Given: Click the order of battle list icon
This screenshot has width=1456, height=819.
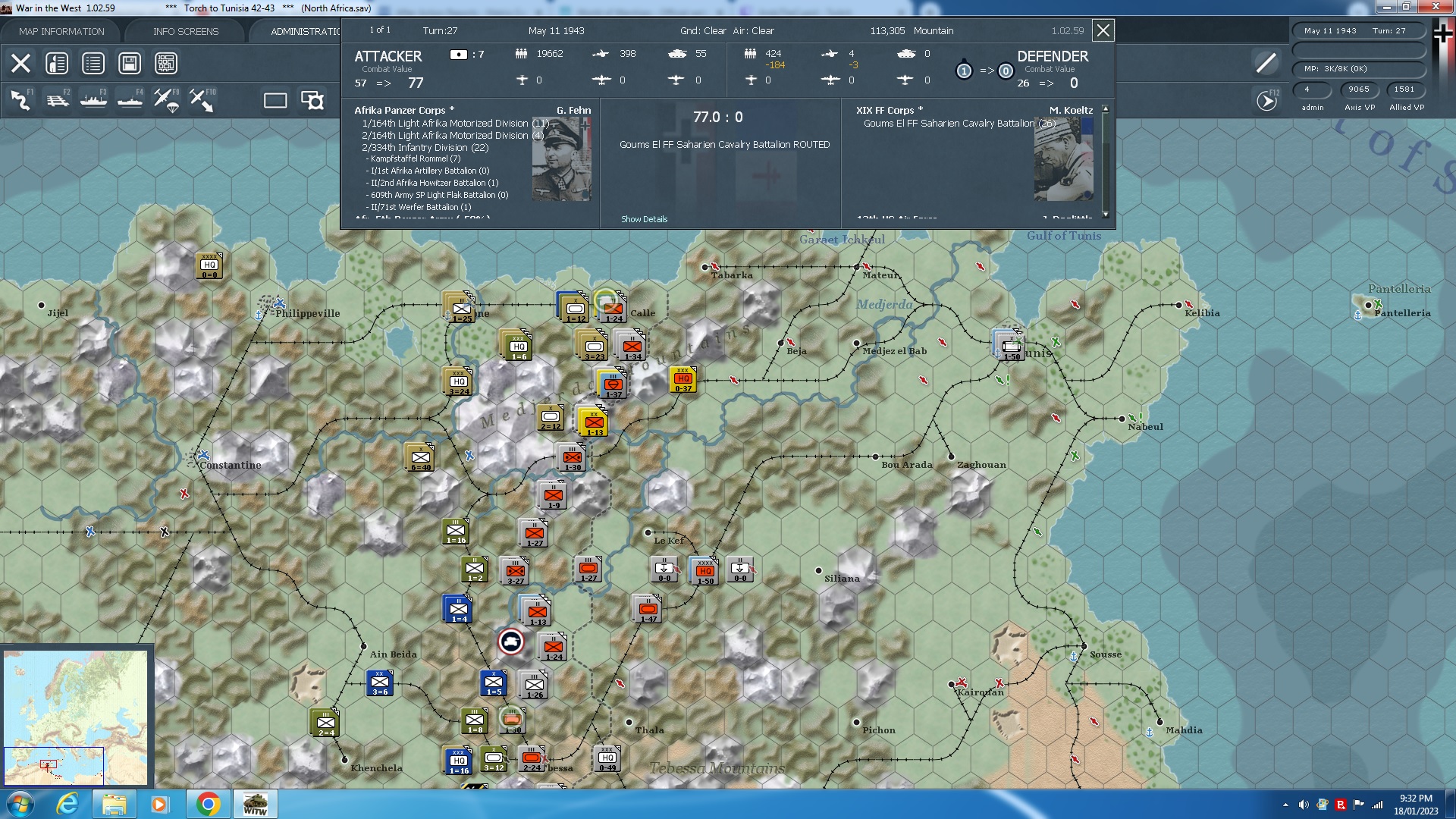Looking at the screenshot, I should click(93, 63).
